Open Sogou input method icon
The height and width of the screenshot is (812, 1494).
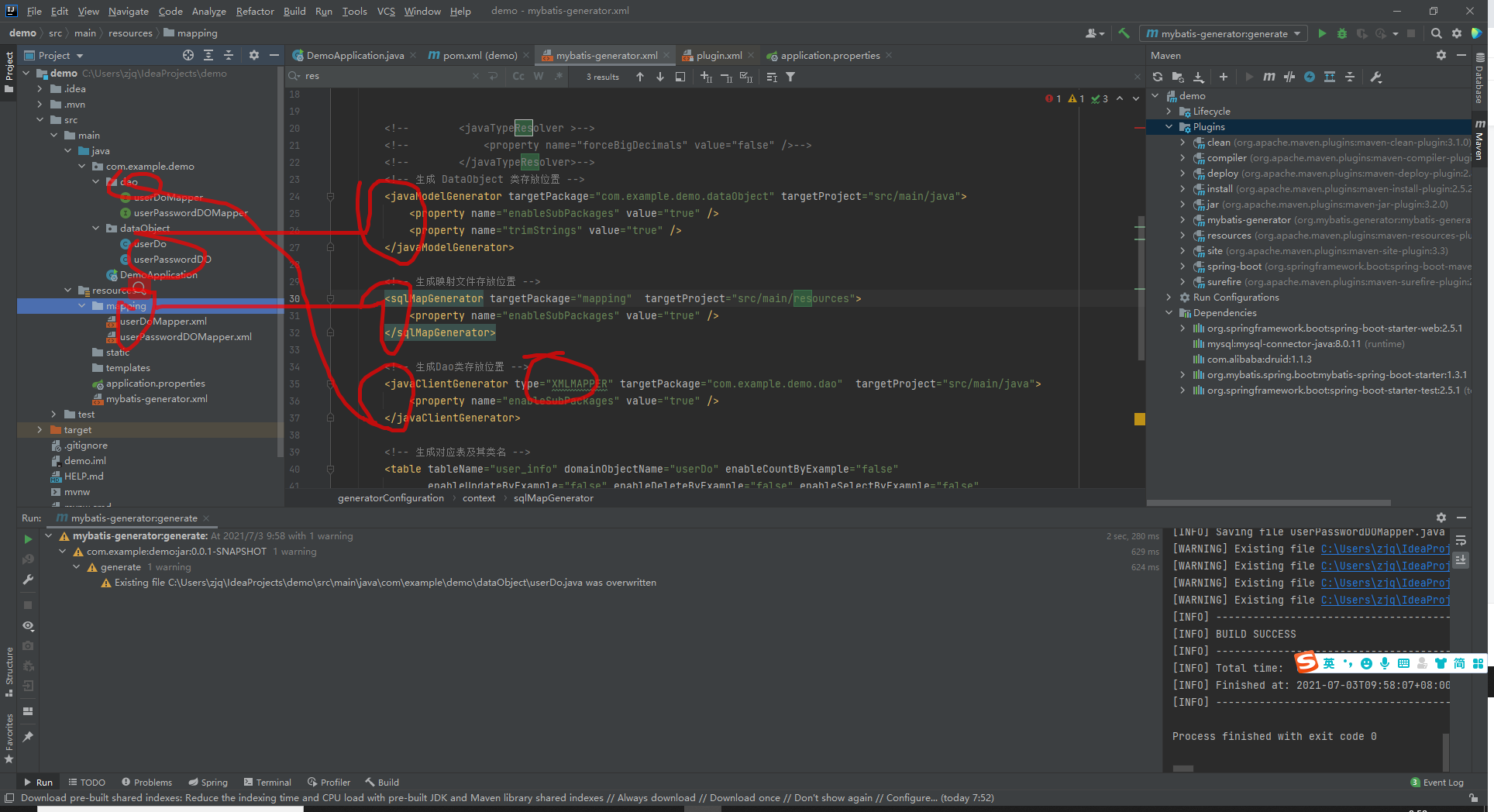pos(1306,662)
